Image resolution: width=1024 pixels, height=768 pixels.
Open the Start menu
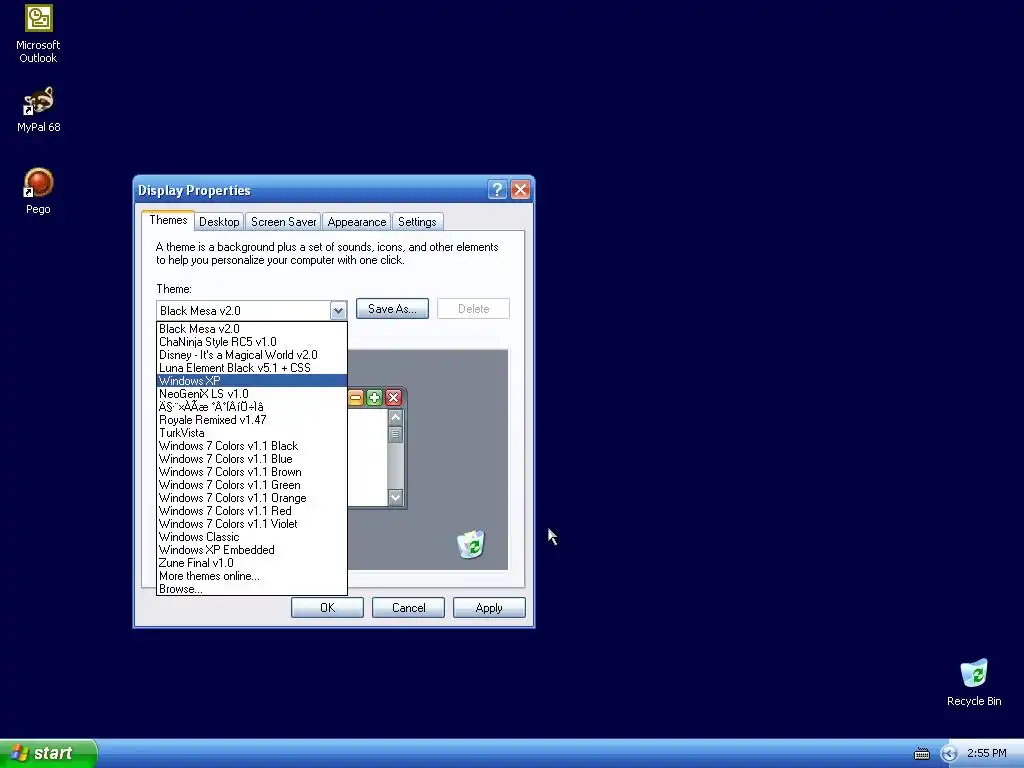click(x=48, y=753)
